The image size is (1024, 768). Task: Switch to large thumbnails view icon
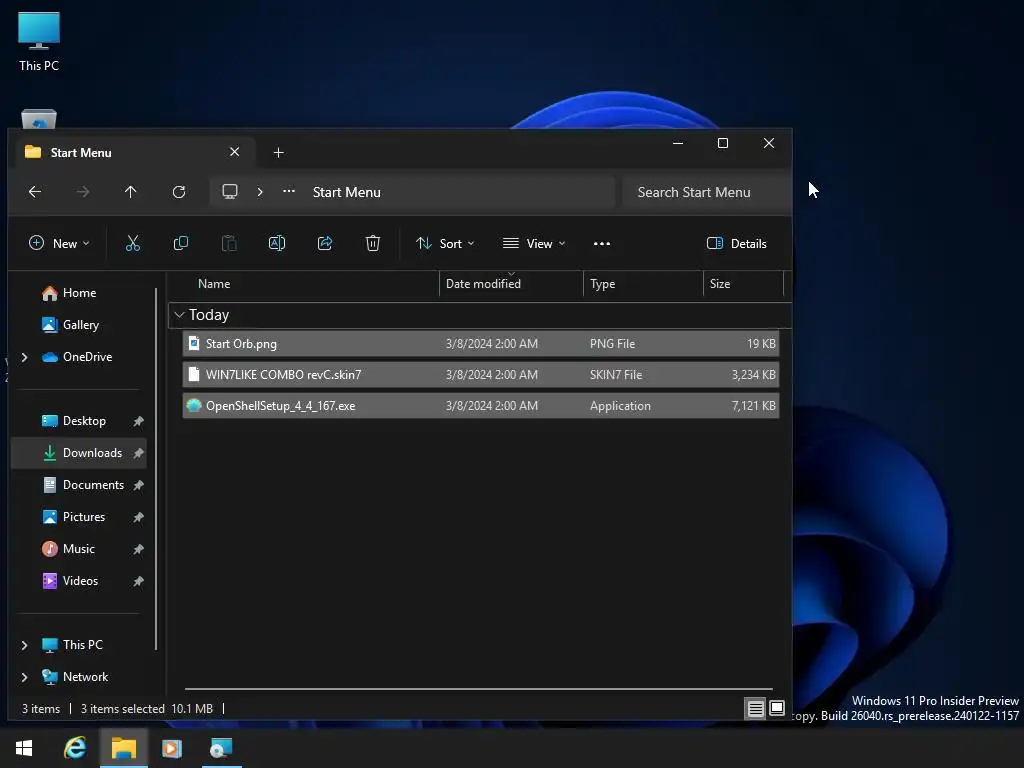[x=777, y=709]
